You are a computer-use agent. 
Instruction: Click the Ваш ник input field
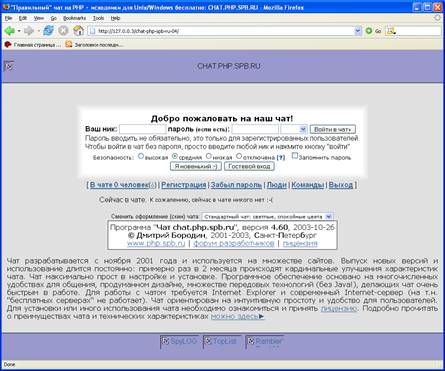click(x=143, y=129)
